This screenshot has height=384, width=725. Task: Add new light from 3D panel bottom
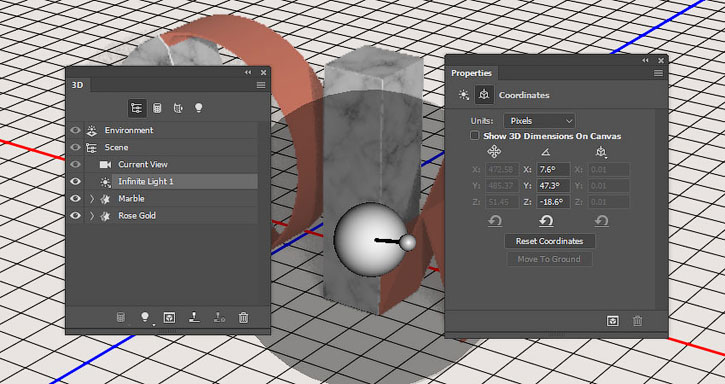coord(145,317)
